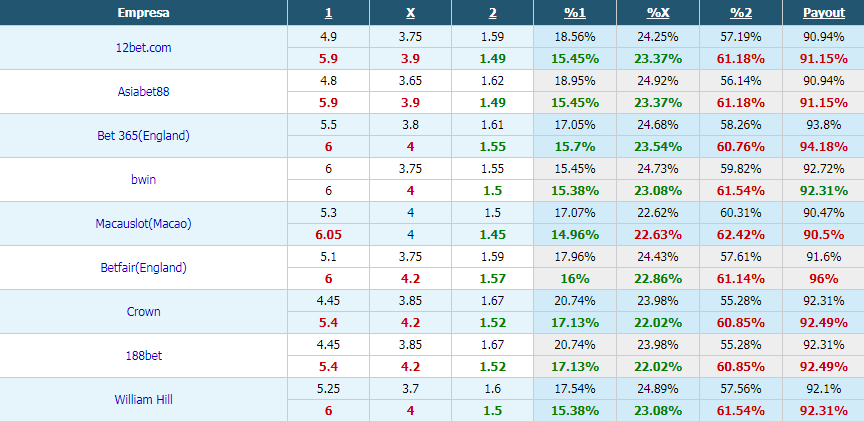This screenshot has width=864, height=421.
Task: Sort table by the Payout column header
Action: 824,13
